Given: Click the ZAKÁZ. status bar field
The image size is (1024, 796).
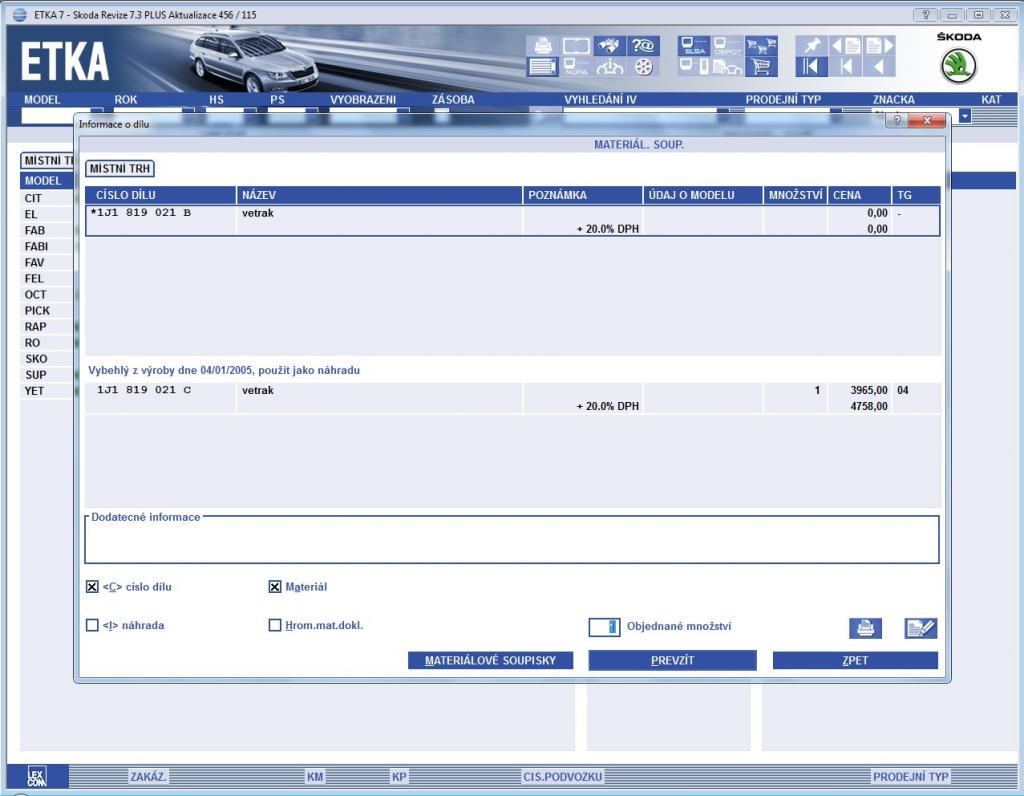Looking at the screenshot, I should [x=148, y=776].
